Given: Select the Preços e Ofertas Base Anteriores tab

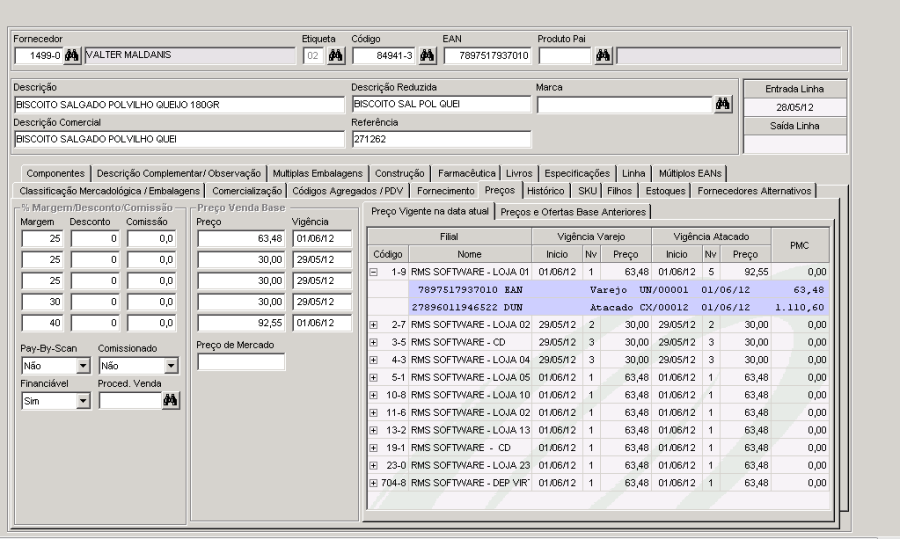Looking at the screenshot, I should 574,211.
